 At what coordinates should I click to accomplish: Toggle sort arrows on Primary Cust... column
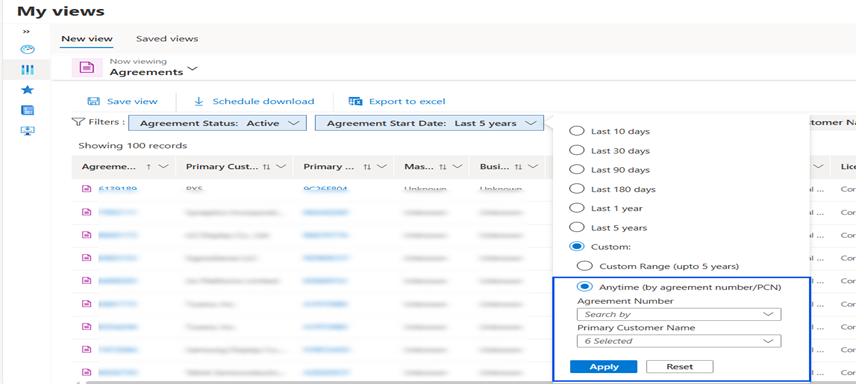pos(266,167)
